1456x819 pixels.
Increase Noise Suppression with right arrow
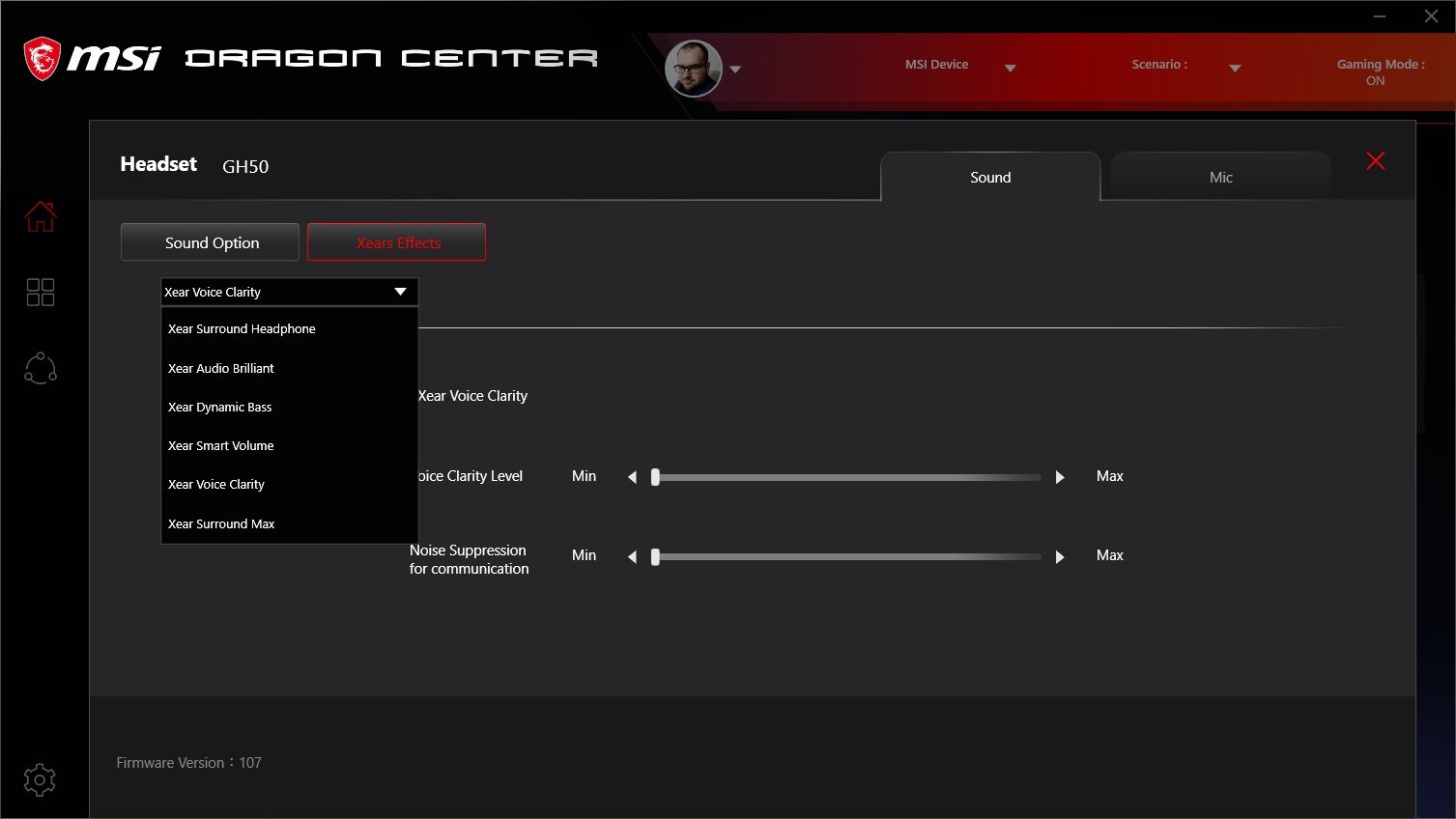point(1060,556)
